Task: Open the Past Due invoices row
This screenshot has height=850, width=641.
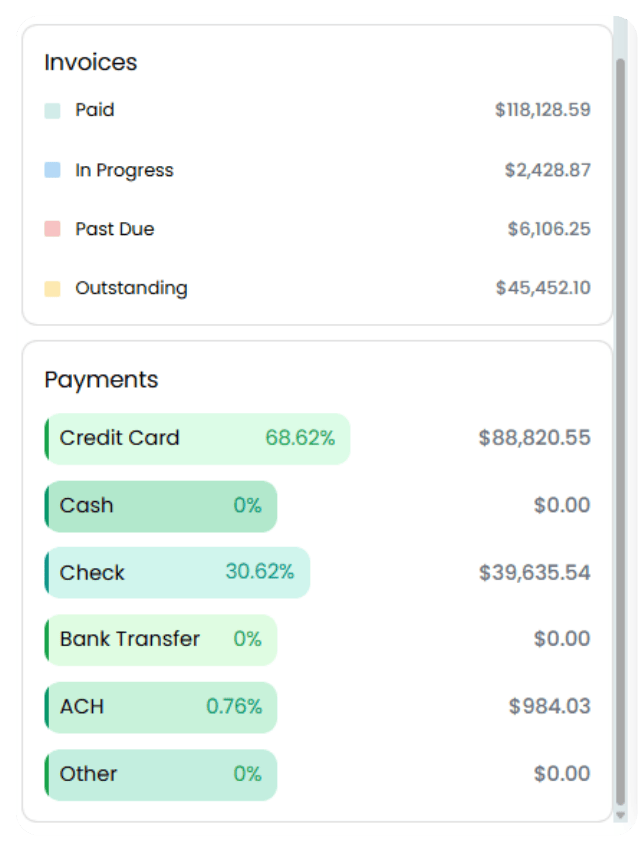Action: pyautogui.click(x=317, y=229)
